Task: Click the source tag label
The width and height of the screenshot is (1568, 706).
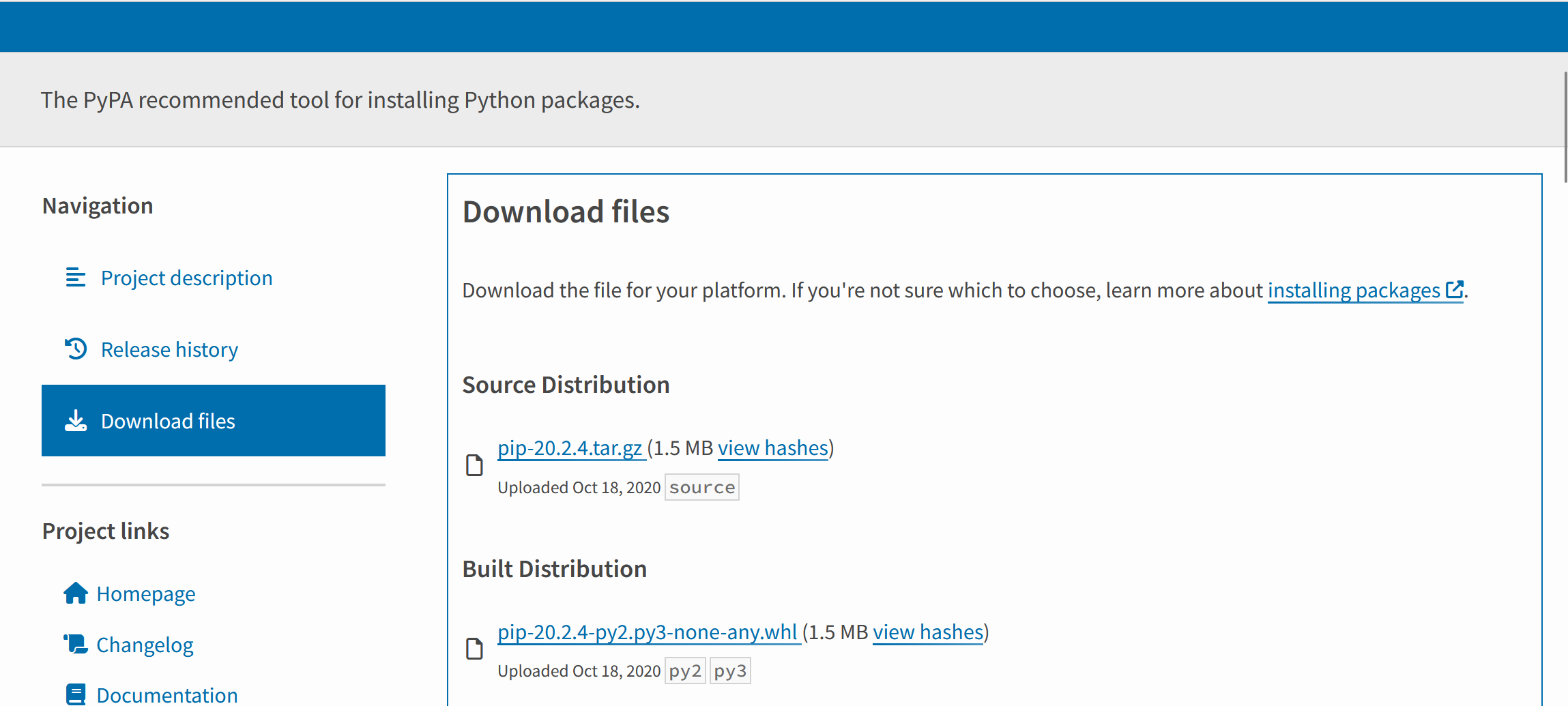Action: point(702,487)
